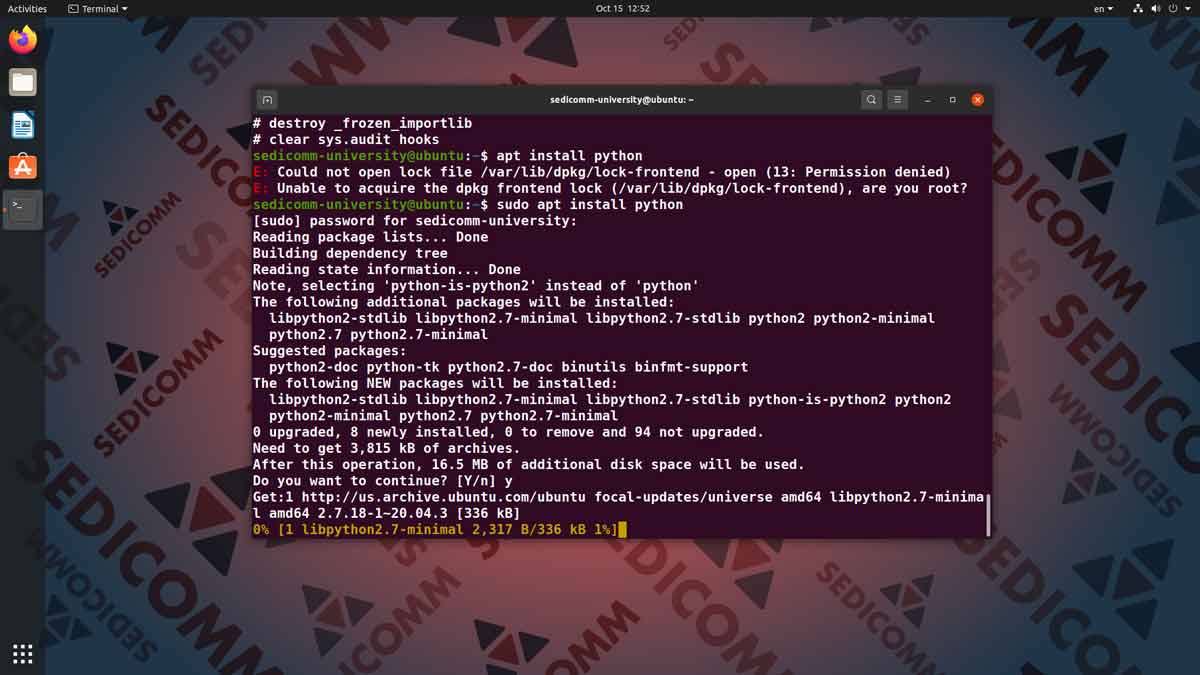Minimize the terminal window
This screenshot has width=1200, height=675.
928,100
